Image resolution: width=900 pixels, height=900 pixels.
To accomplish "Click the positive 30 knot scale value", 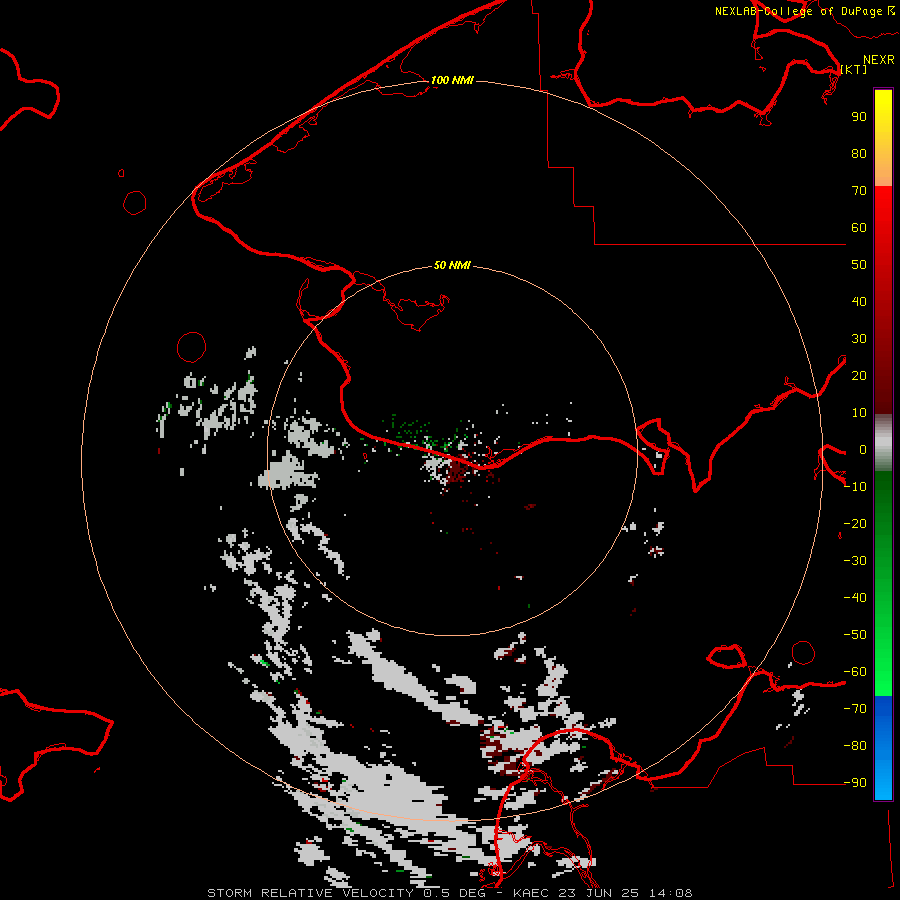I will click(859, 339).
